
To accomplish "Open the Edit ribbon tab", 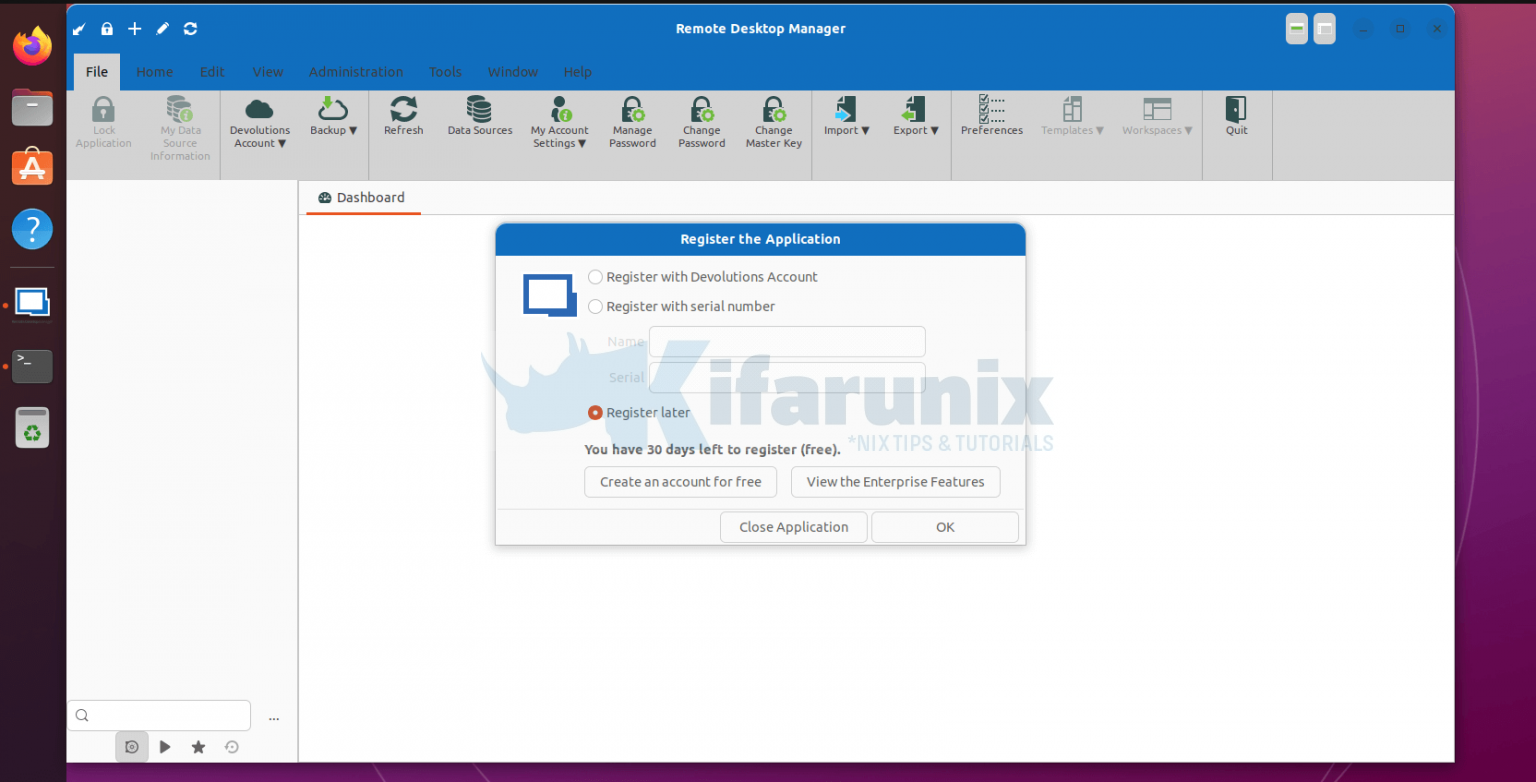I will [x=212, y=72].
